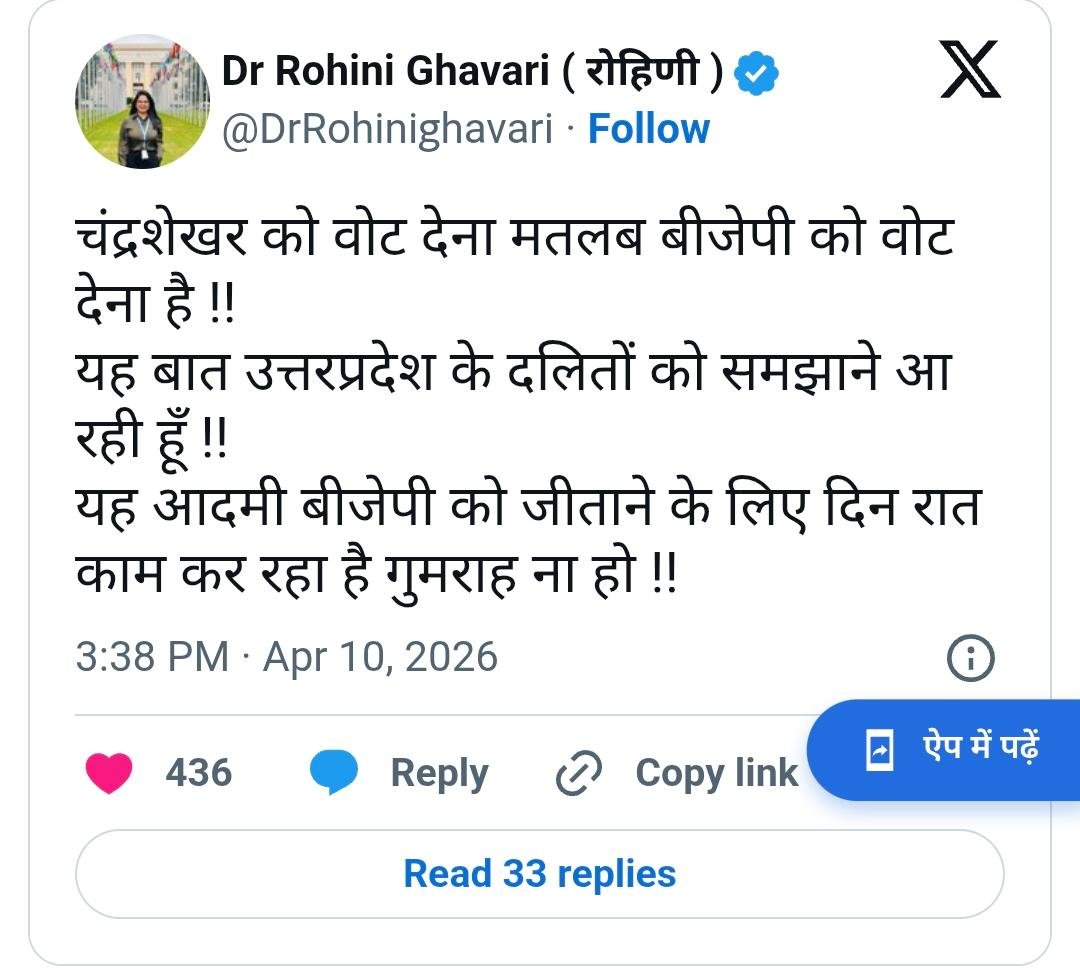Click the open-in-app icon on blue button
1080x968 pixels.
coord(880,749)
